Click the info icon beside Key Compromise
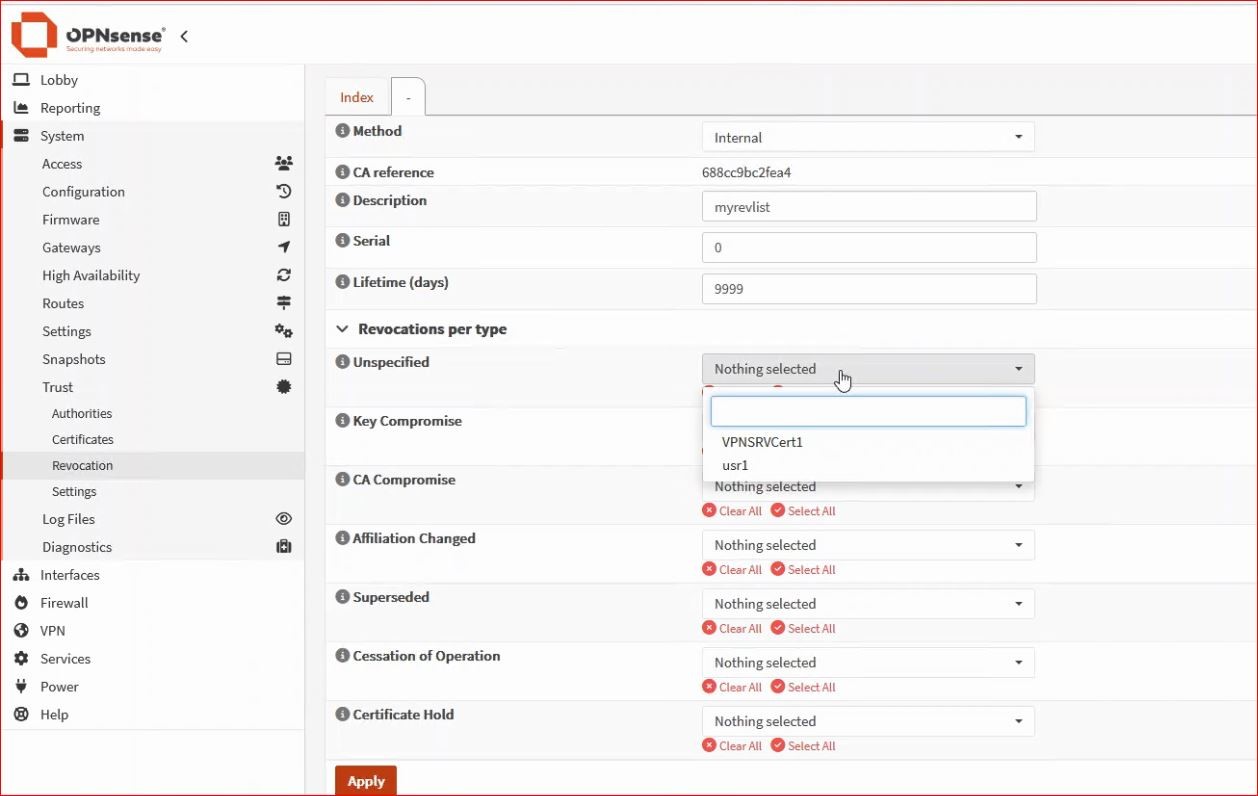Image resolution: width=1258 pixels, height=796 pixels. [x=342, y=421]
